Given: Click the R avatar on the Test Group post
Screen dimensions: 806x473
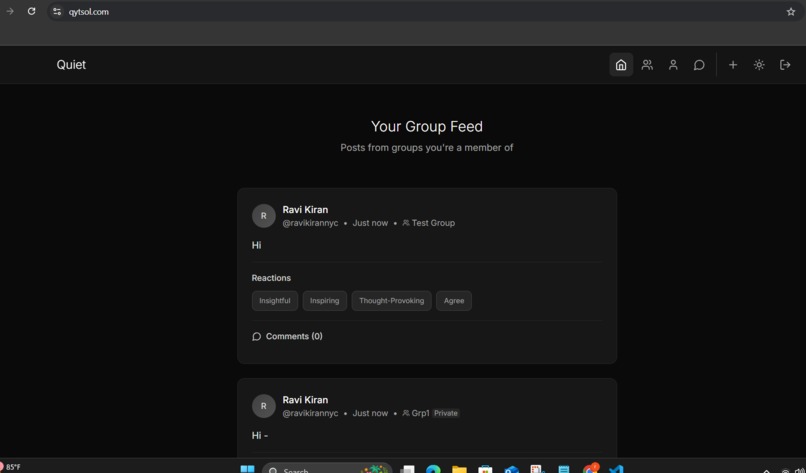Looking at the screenshot, I should click(x=264, y=216).
